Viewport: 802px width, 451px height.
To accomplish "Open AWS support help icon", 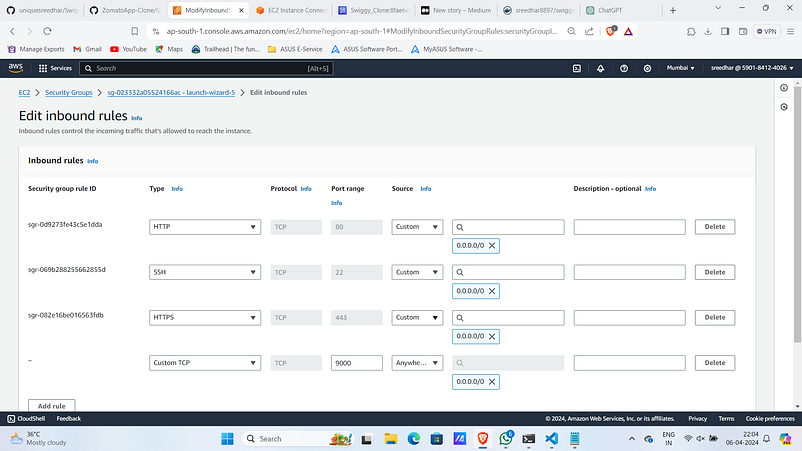I will [624, 68].
